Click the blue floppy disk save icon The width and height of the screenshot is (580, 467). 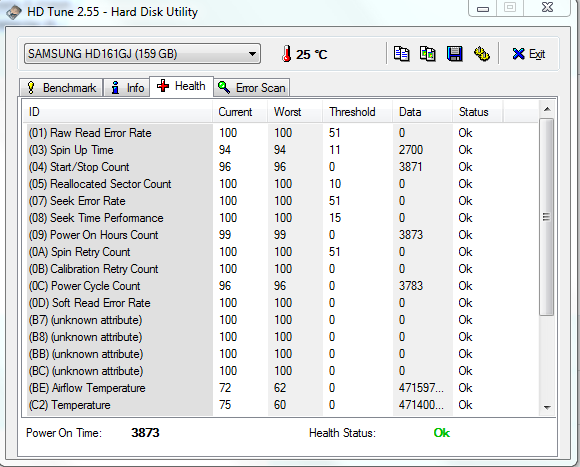(455, 54)
